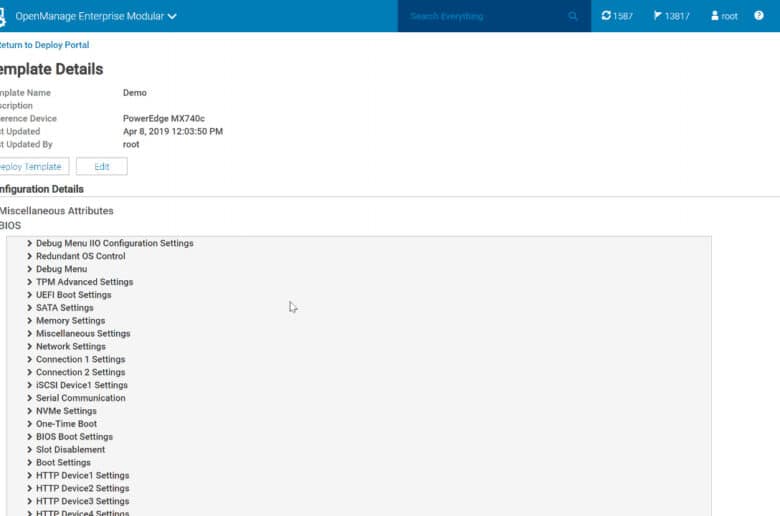Screen dimensions: 780x516
Task: Expand Redundant OS Control node
Action: [29, 256]
